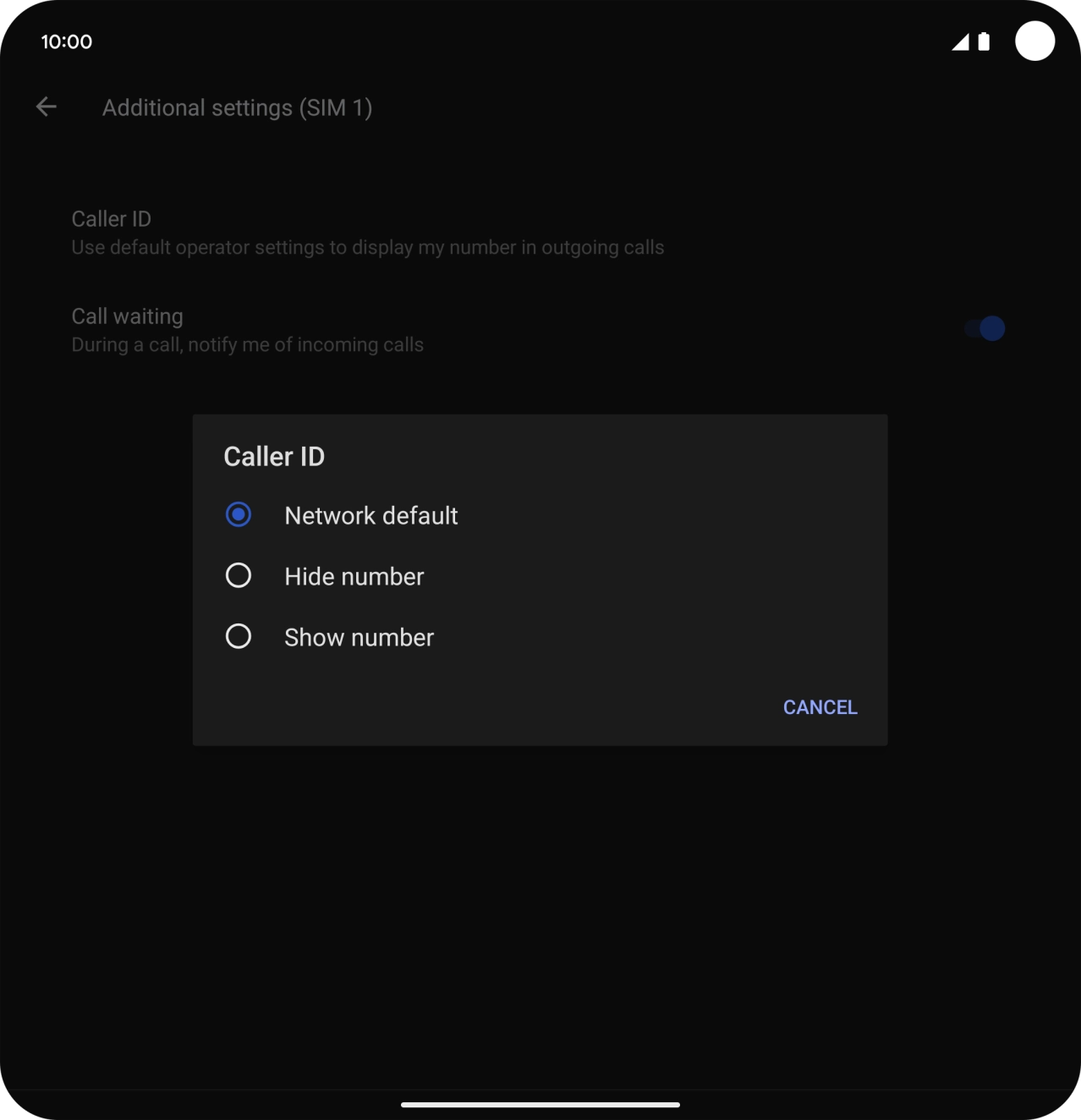Viewport: 1081px width, 1120px height.
Task: Tap the front camera cutout
Action: click(1034, 41)
